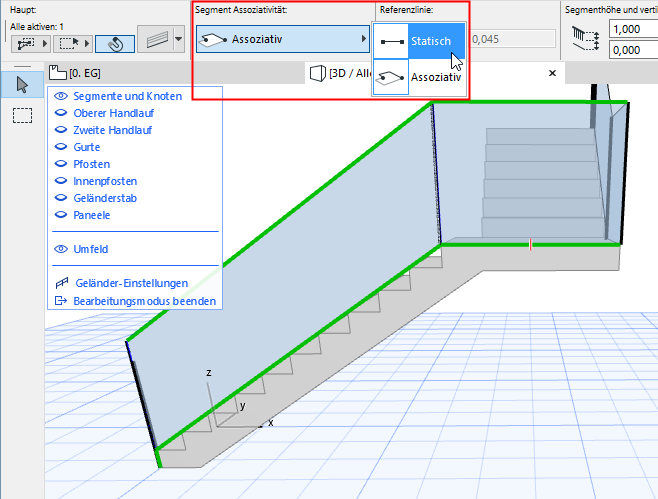Screen dimensions: 658x499
Task: Click the exit edit mode icon
Action: [61, 300]
